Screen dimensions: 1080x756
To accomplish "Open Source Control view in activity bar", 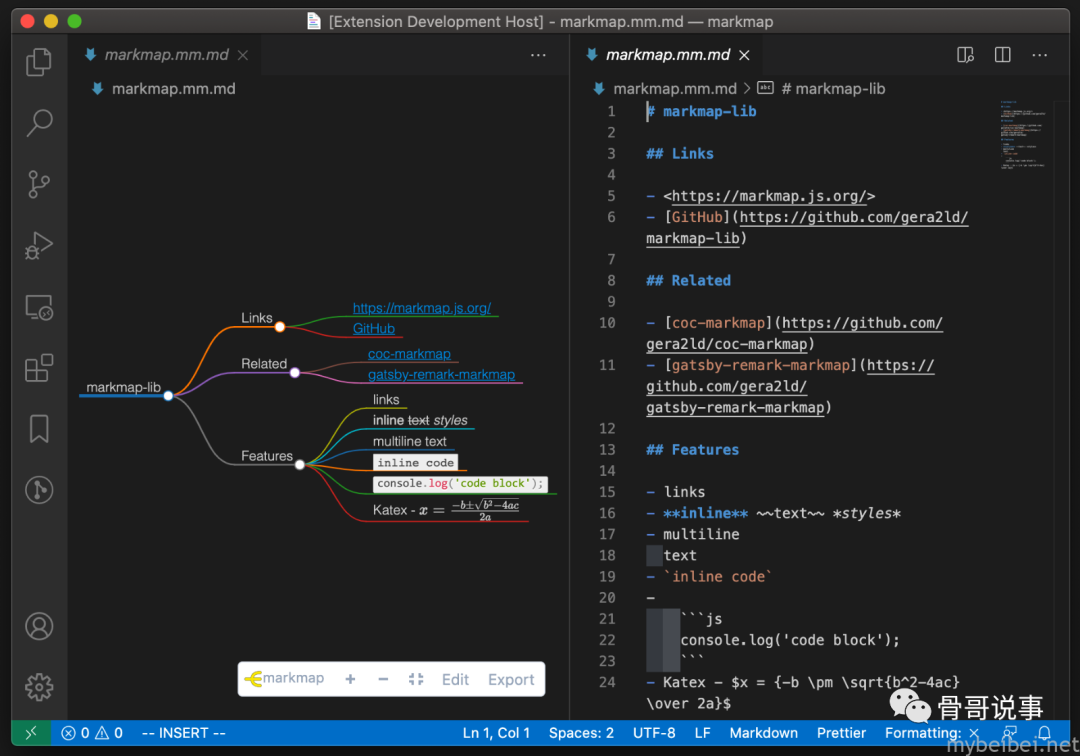I will point(39,185).
